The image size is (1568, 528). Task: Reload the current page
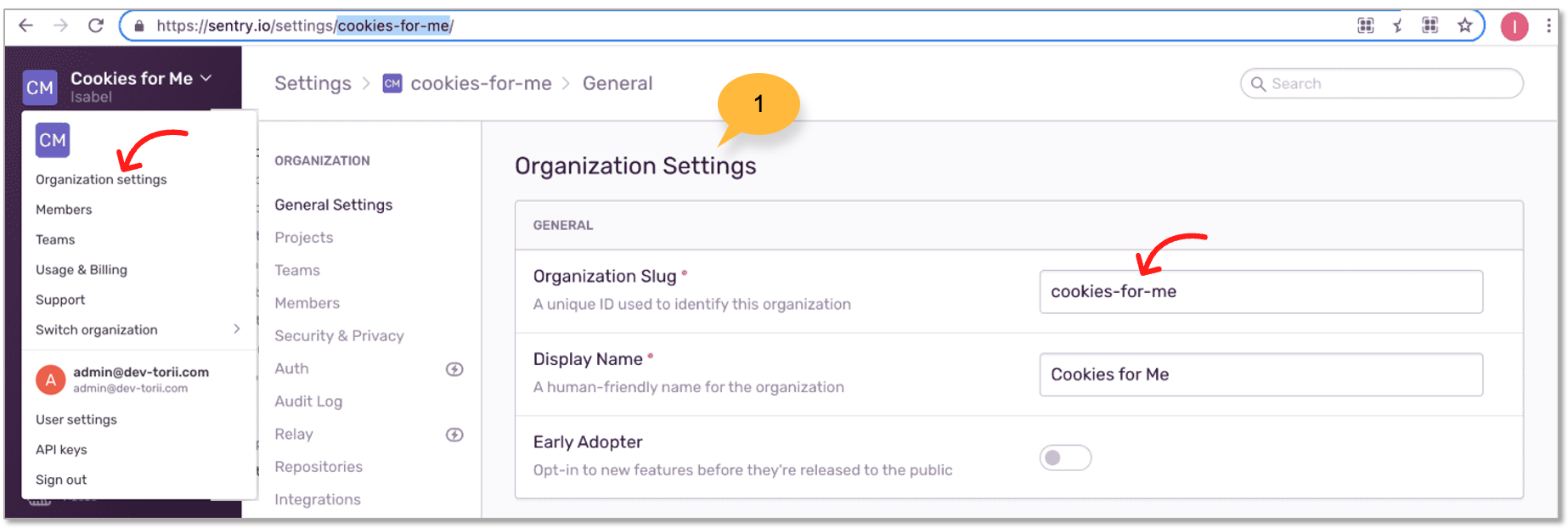pyautogui.click(x=96, y=25)
